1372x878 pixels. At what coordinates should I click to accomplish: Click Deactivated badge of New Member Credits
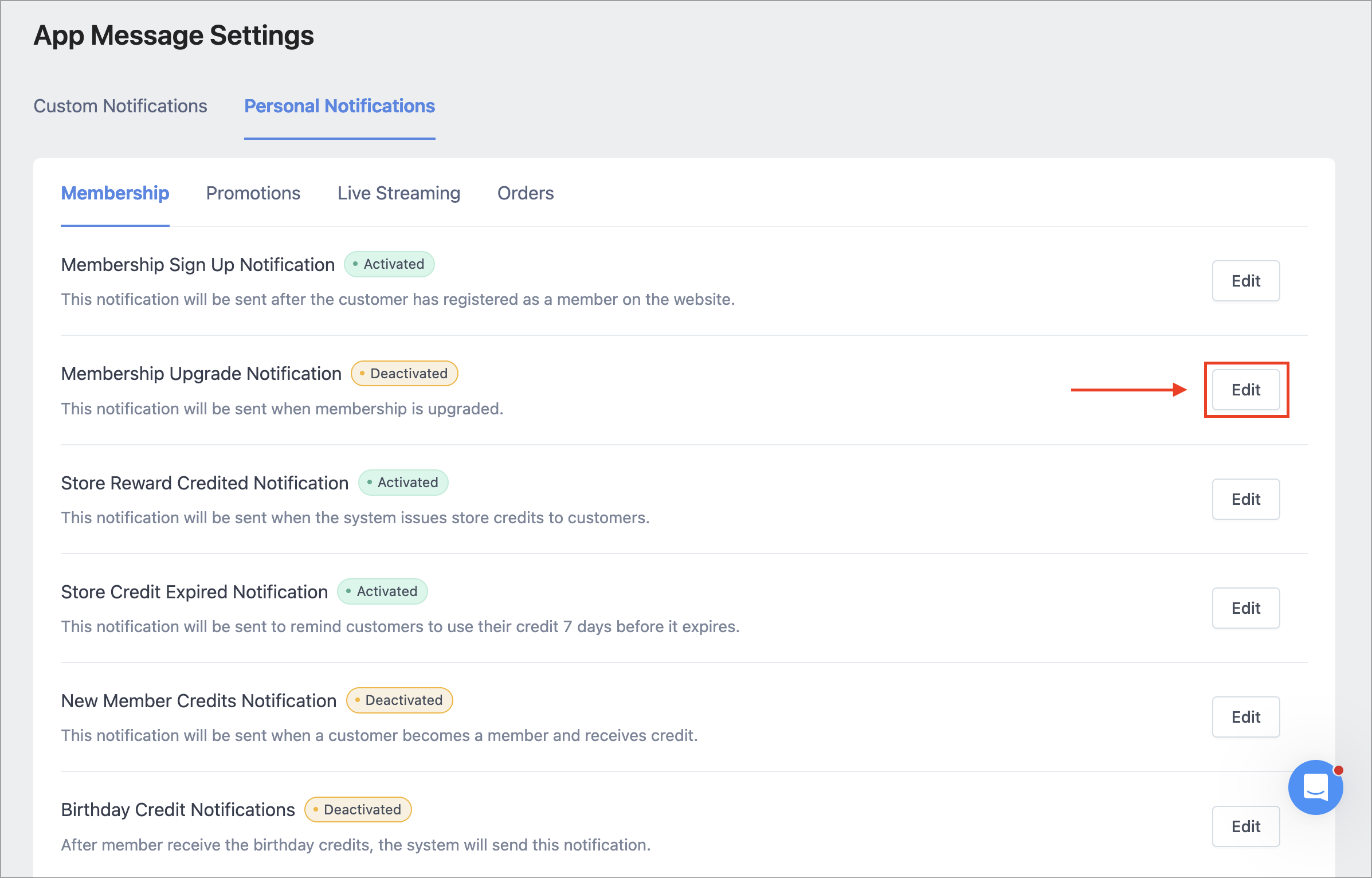[399, 700]
